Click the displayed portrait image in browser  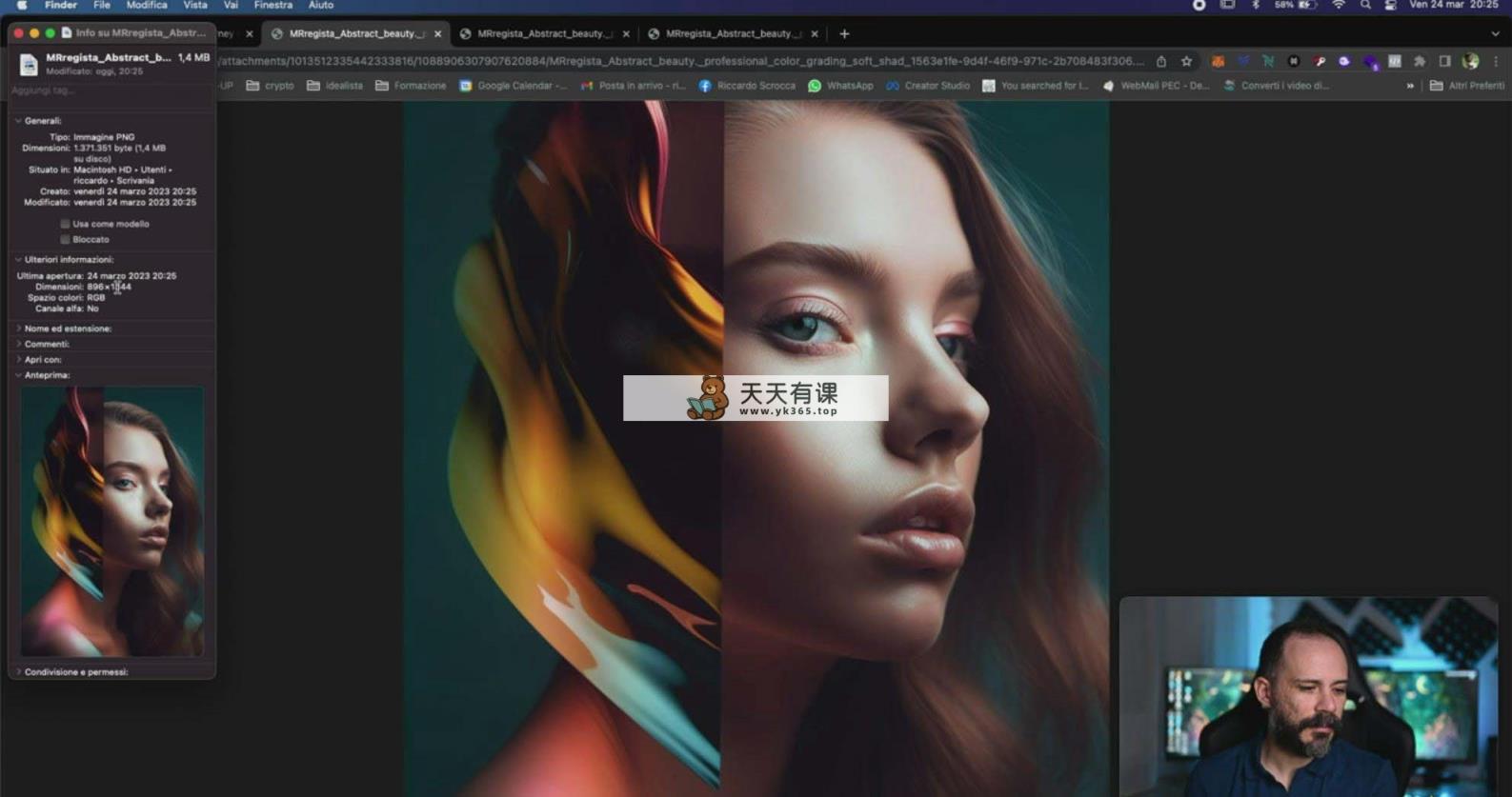click(x=756, y=448)
